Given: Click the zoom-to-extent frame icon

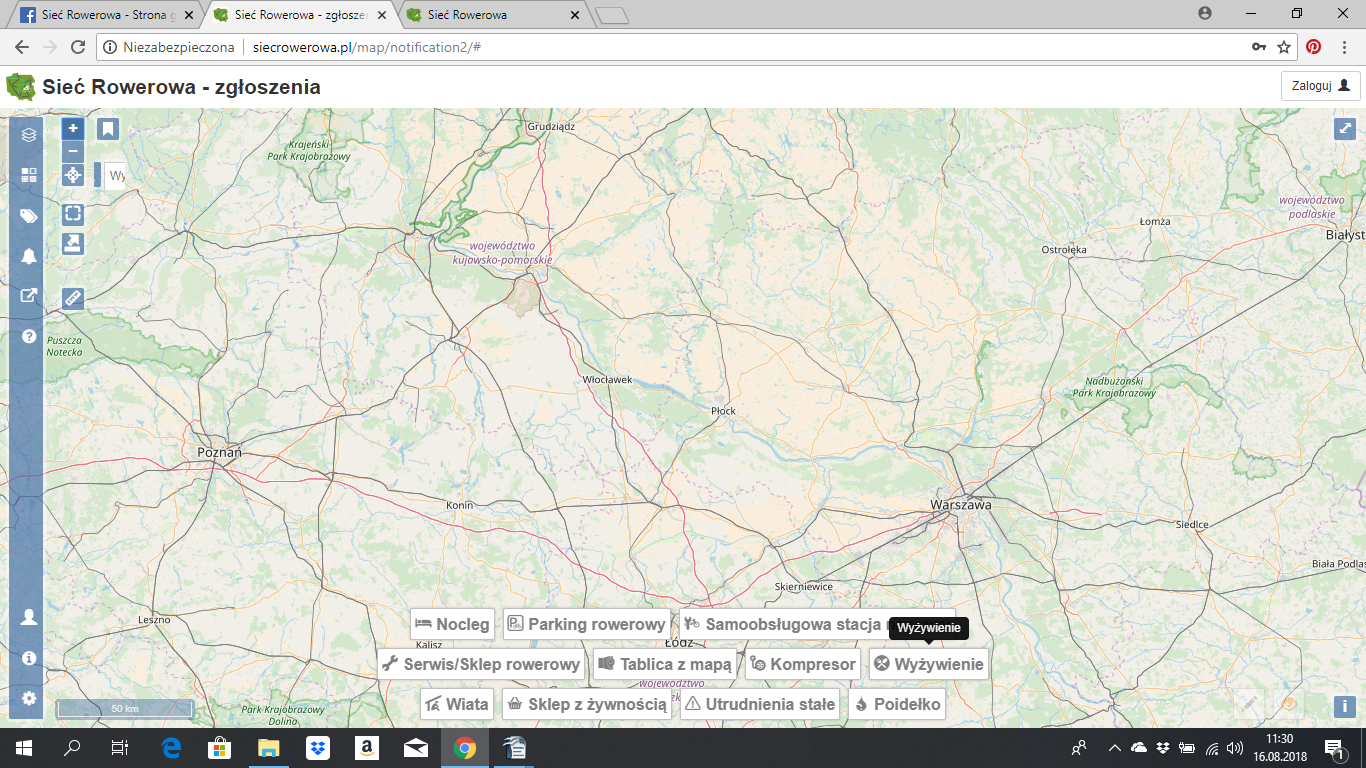Looking at the screenshot, I should click(x=72, y=213).
